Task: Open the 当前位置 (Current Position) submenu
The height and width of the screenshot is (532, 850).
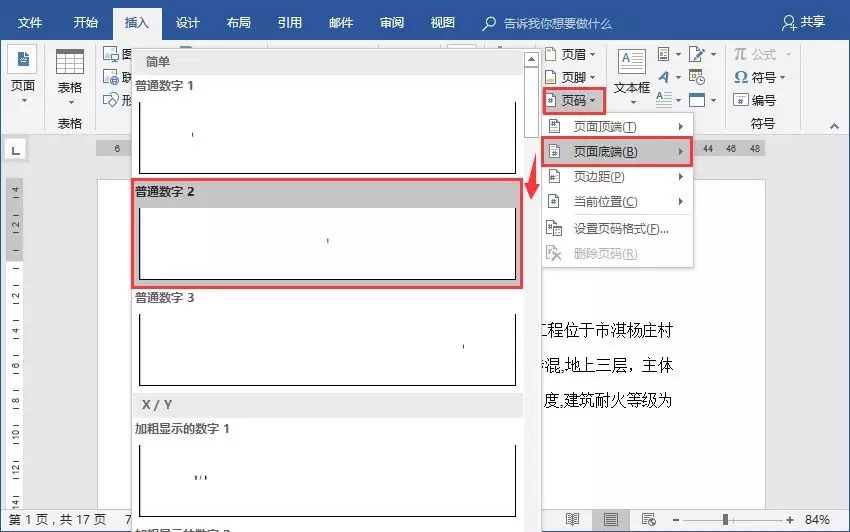Action: (617, 201)
